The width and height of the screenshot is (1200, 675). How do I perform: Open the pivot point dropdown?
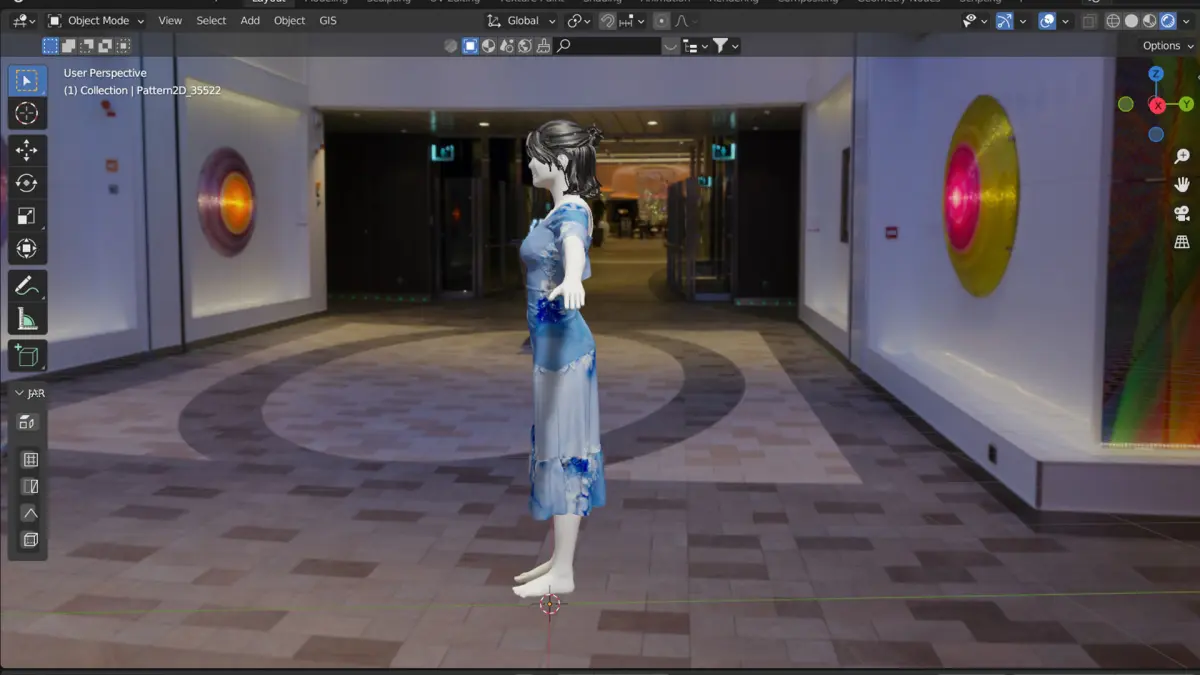579,21
